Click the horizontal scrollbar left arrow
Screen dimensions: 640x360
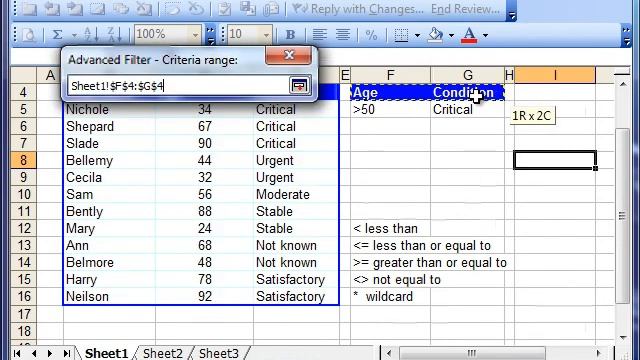pyautogui.click(x=389, y=353)
